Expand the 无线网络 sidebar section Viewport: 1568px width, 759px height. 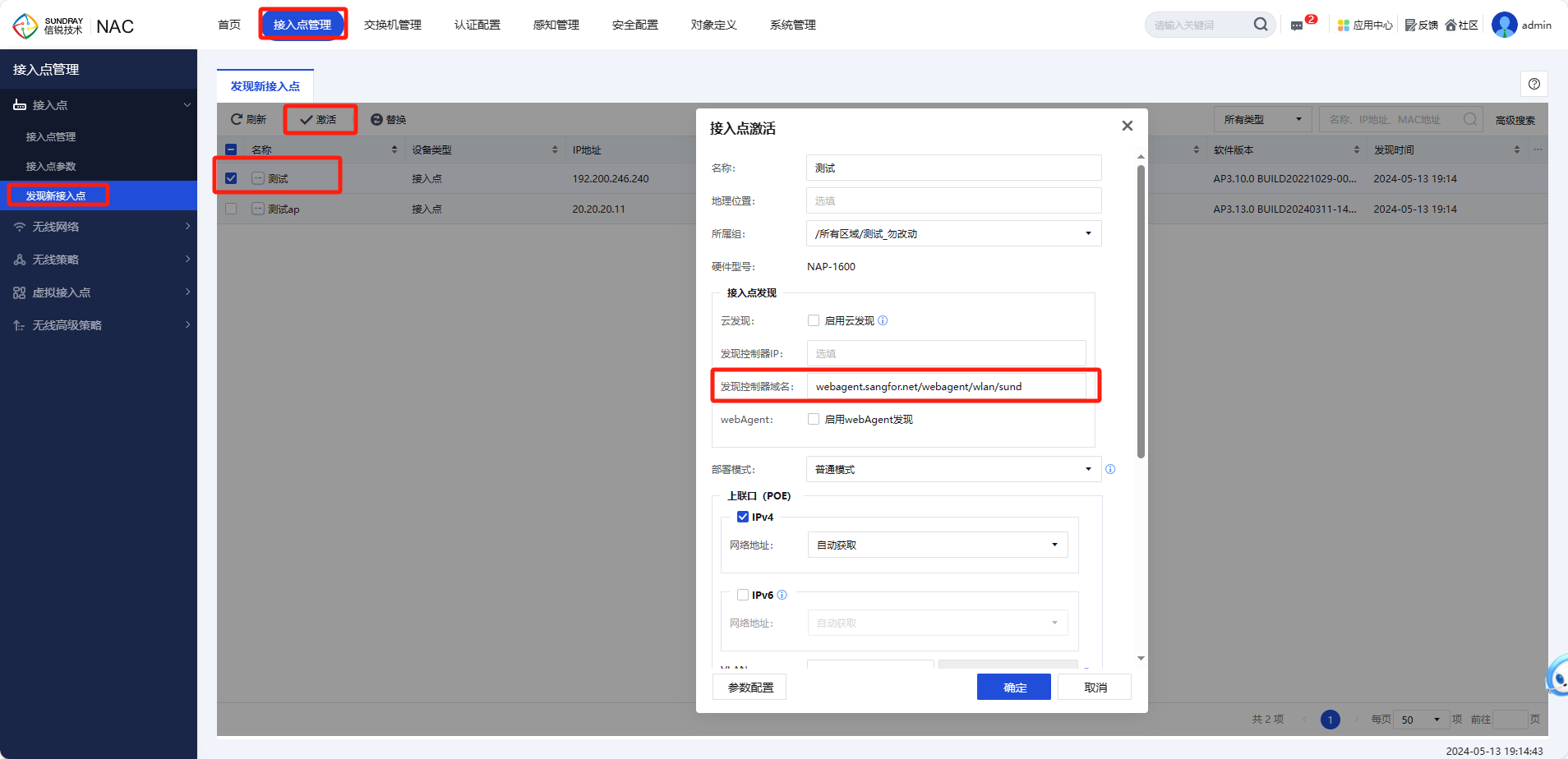pos(99,227)
